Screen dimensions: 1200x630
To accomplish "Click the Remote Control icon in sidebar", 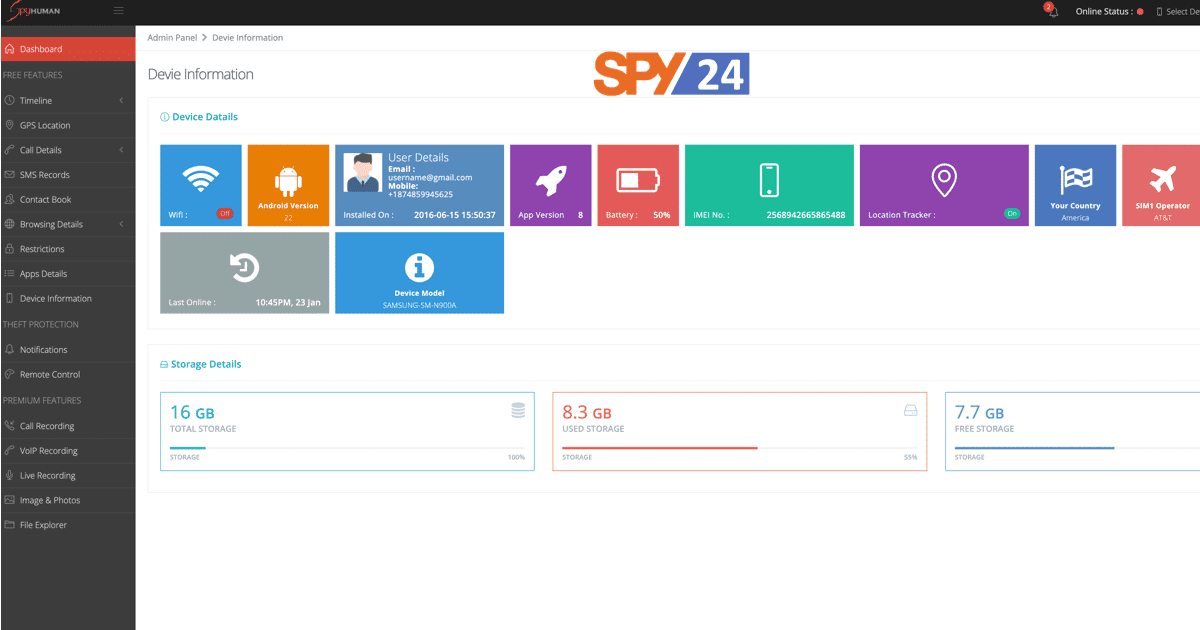I will point(9,374).
